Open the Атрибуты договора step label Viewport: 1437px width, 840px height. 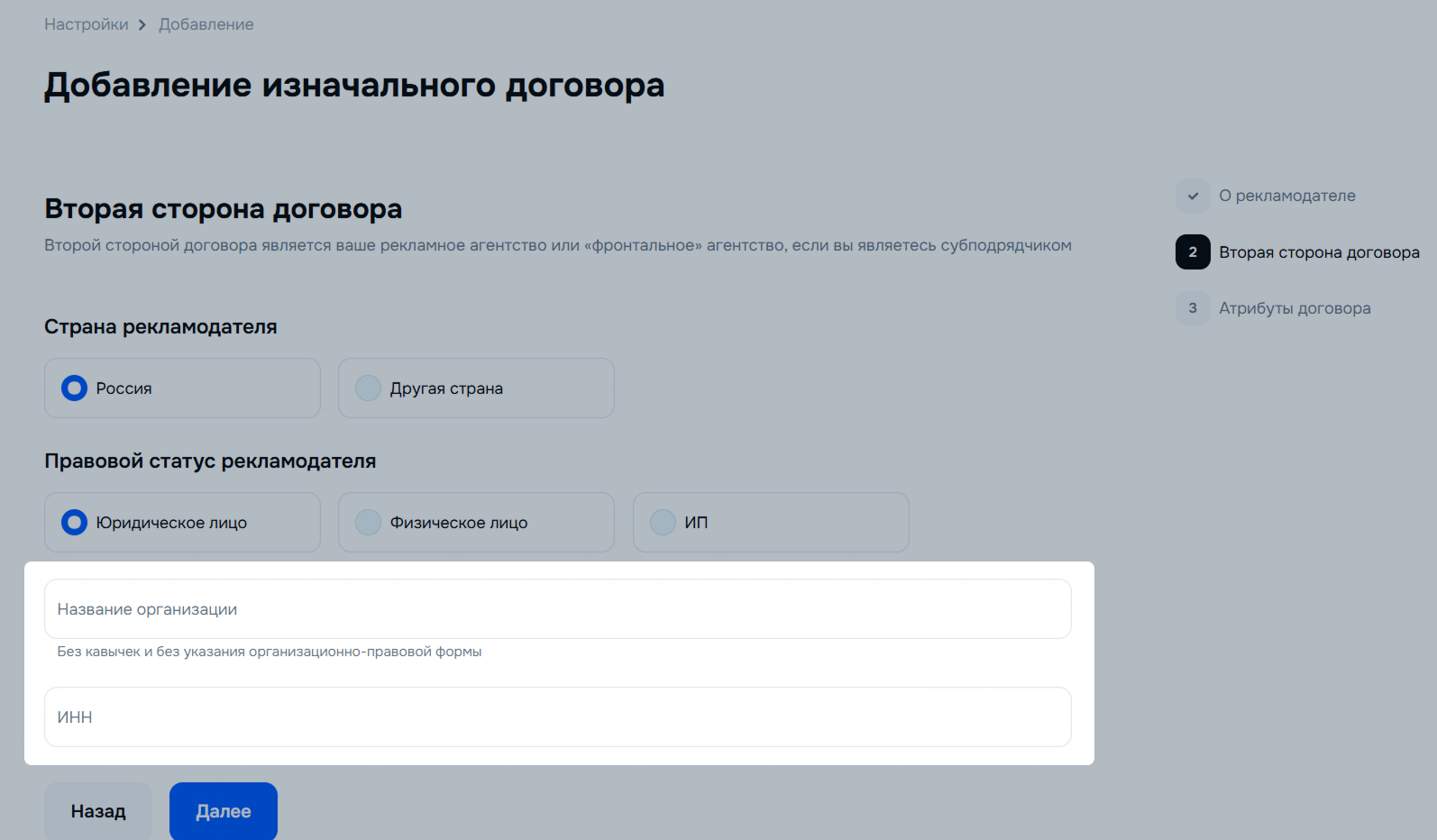click(1295, 308)
